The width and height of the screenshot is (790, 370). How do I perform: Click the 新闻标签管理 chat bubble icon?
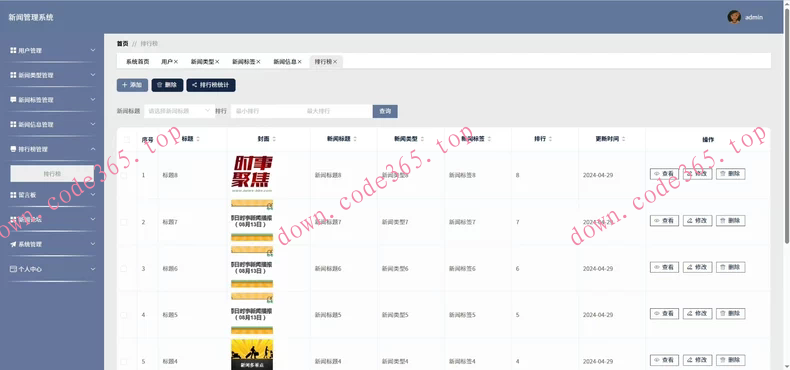(x=13, y=100)
